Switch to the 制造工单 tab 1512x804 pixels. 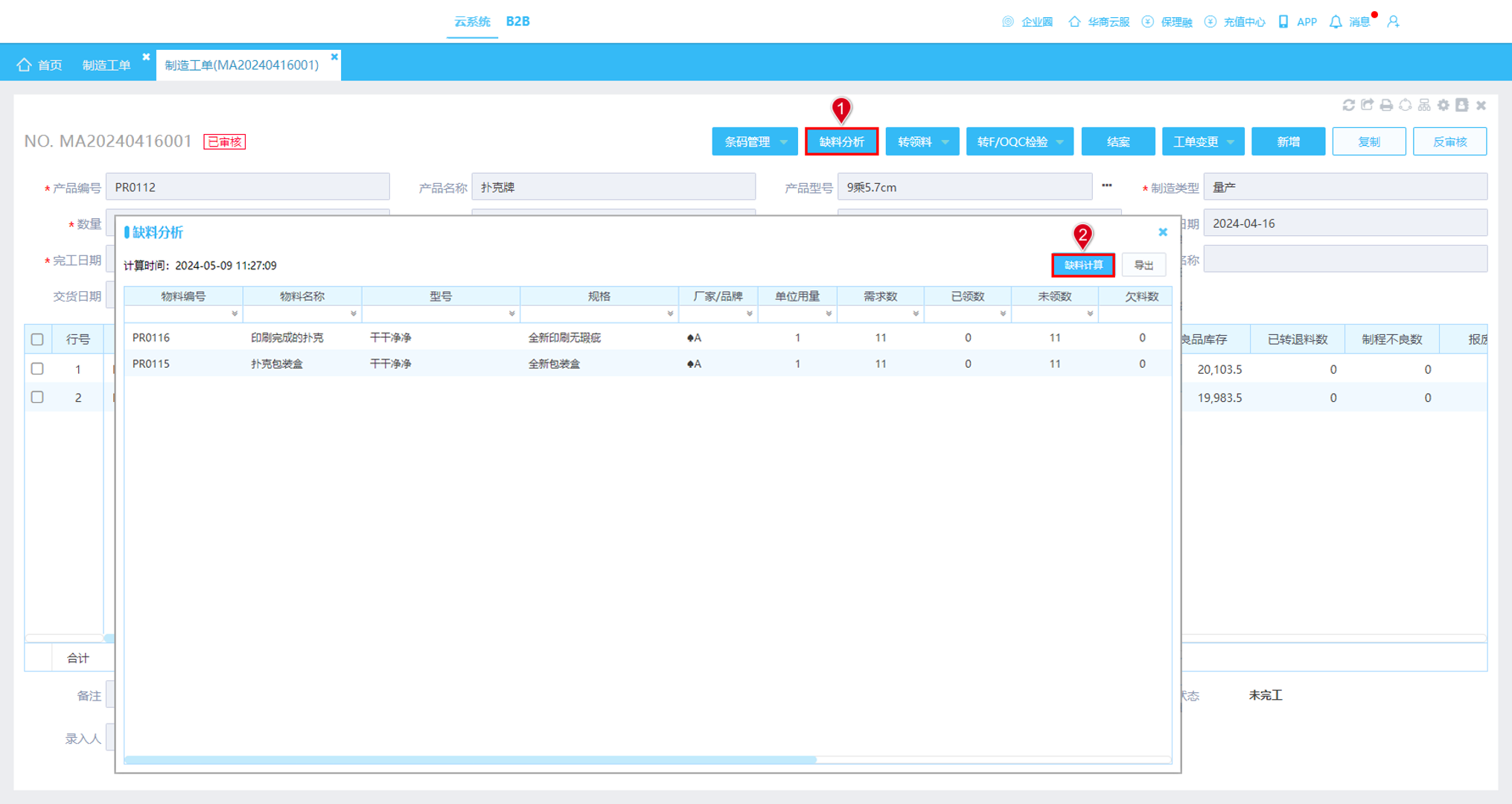pos(106,66)
